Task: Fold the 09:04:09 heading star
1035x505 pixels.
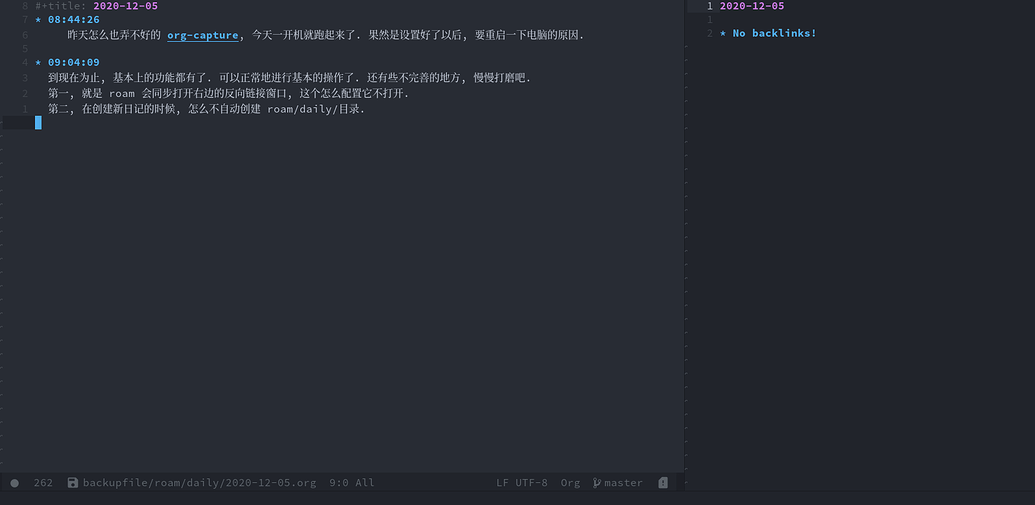Action: [38, 63]
